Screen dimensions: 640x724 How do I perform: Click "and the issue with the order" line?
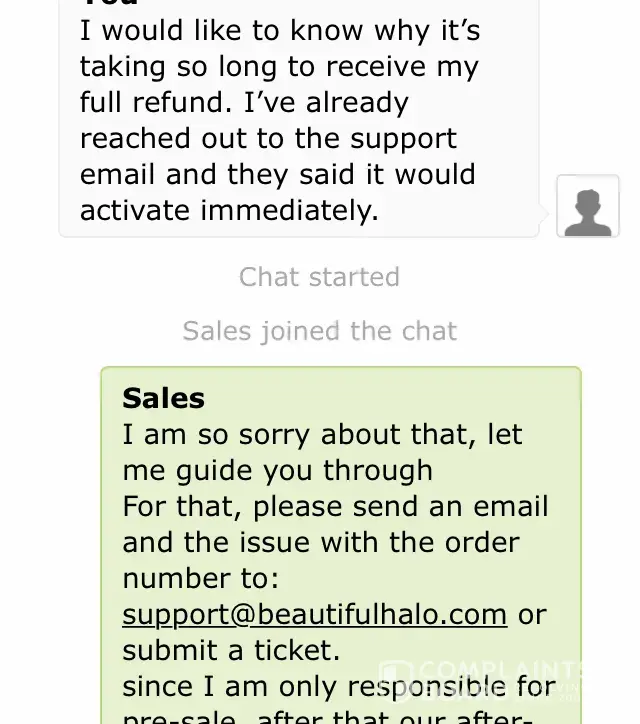(321, 542)
